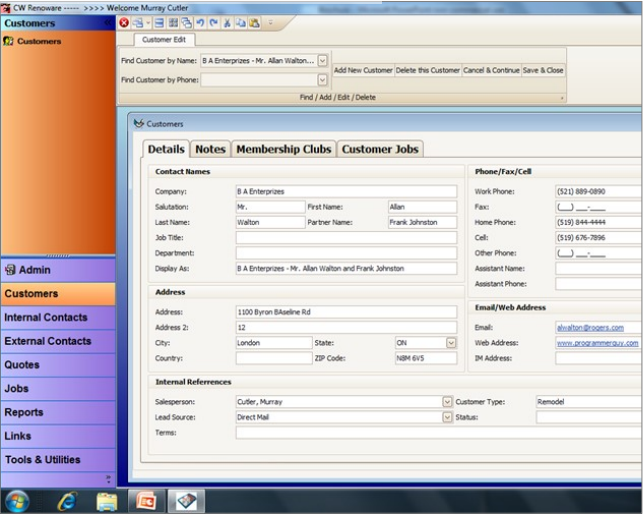Image resolution: width=643 pixels, height=514 pixels.
Task: Open the alwalton@rogers.com email link
Action: 590,327
